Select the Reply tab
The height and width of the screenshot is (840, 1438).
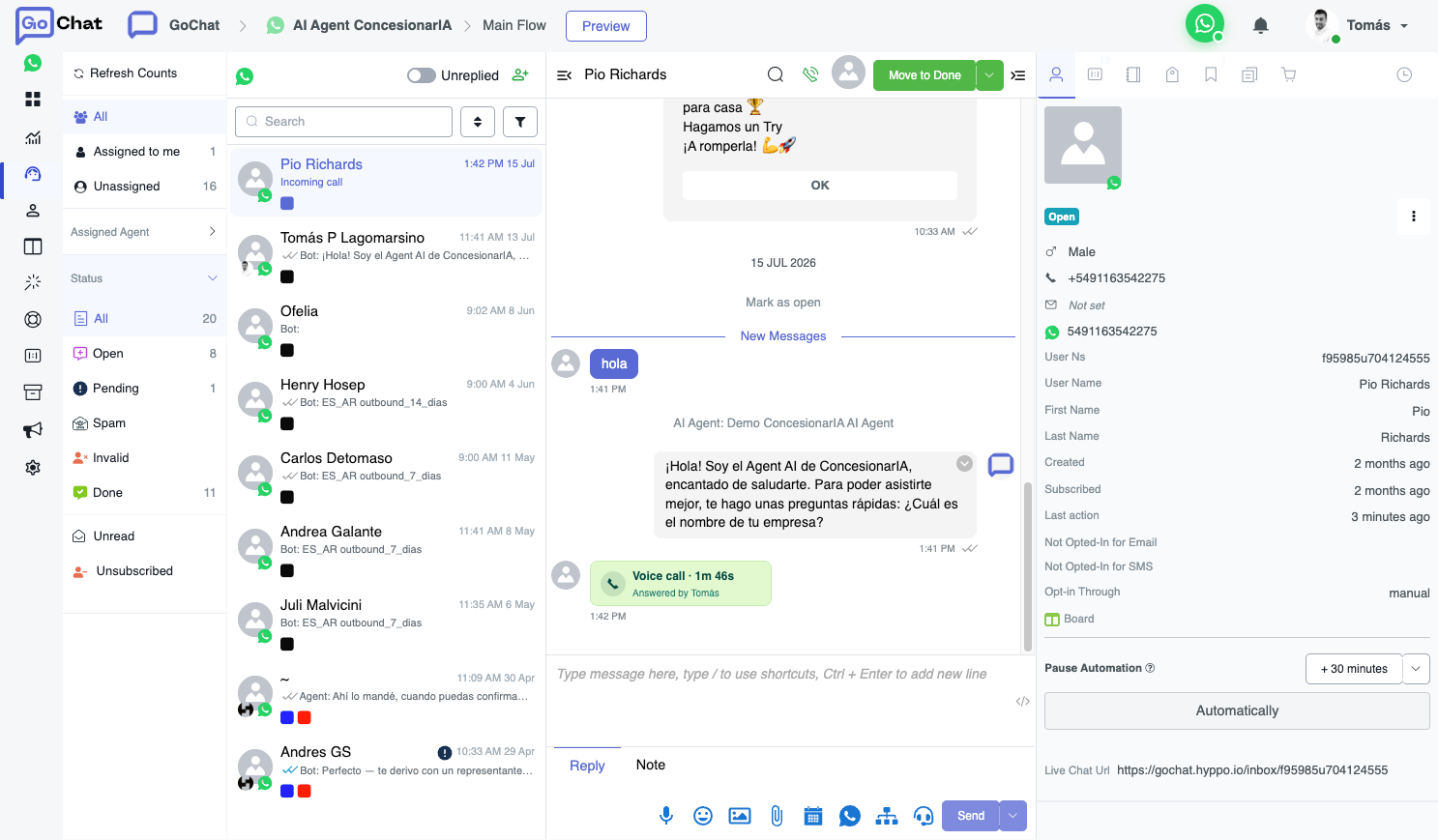pyautogui.click(x=587, y=766)
